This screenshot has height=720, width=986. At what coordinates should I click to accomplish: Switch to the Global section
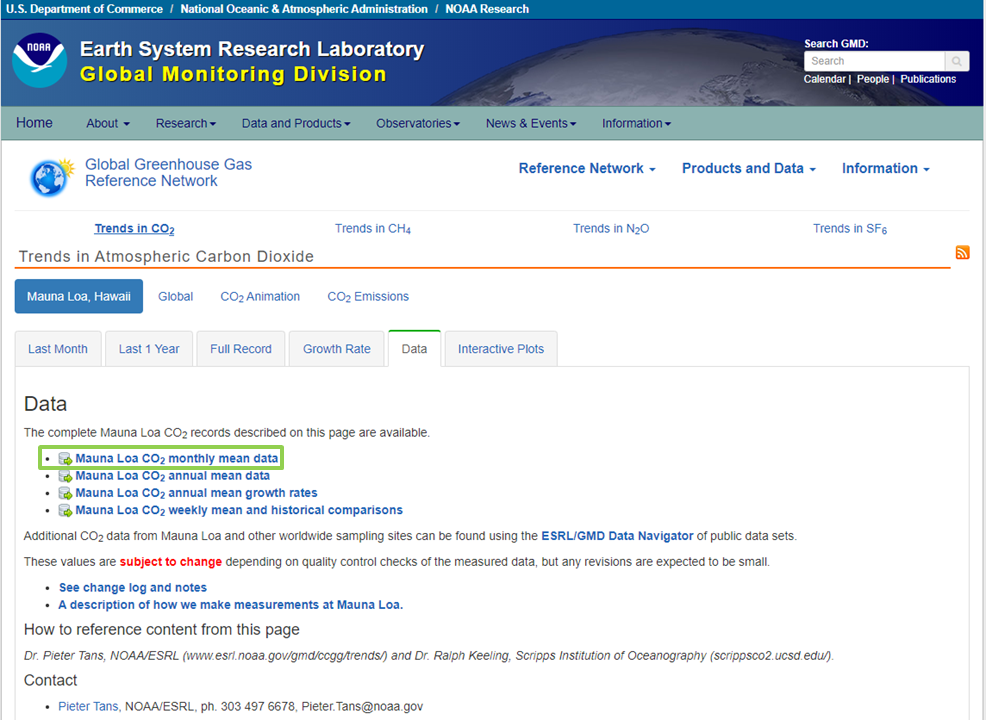coord(175,296)
